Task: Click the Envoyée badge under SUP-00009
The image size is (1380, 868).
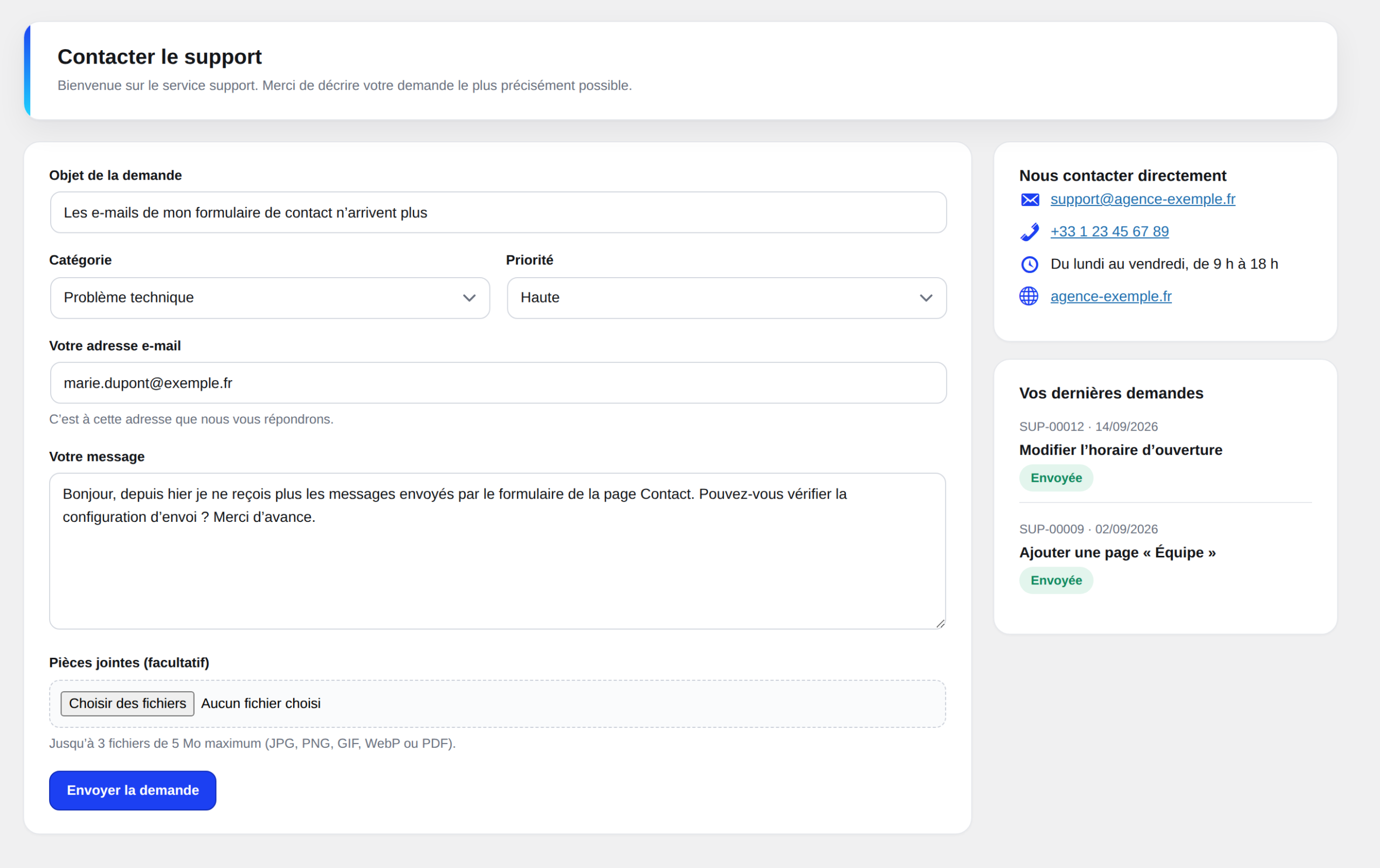Action: [x=1056, y=581]
